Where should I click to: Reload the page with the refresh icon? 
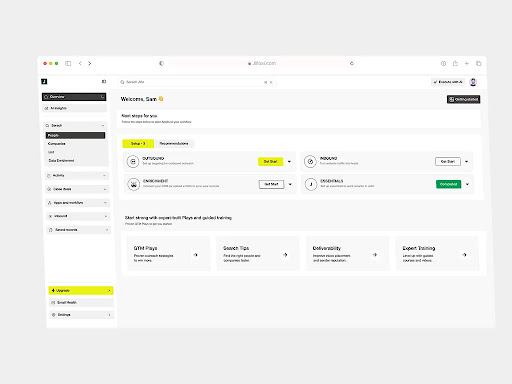pyautogui.click(x=352, y=63)
